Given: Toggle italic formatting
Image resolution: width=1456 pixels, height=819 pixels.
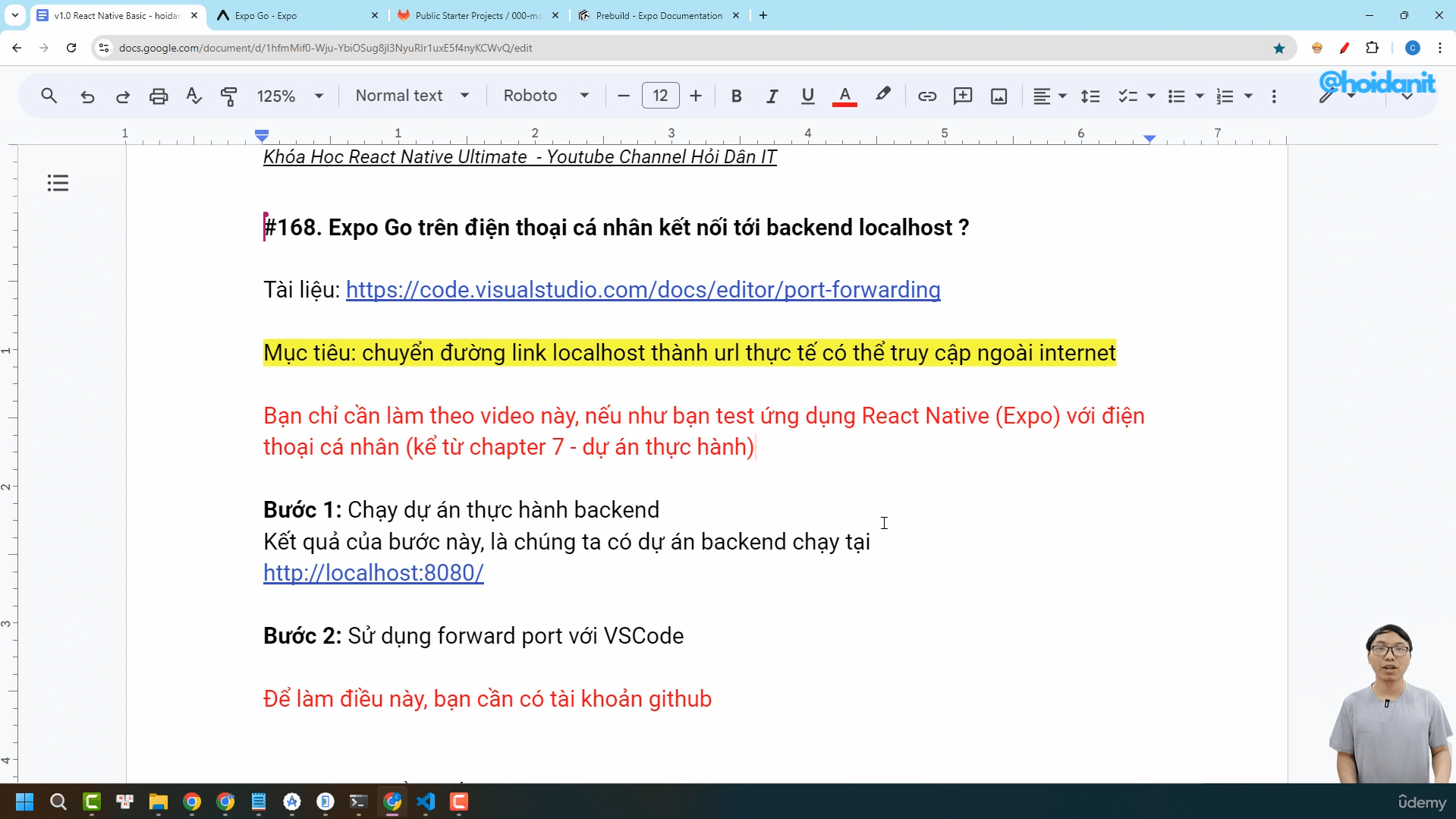Looking at the screenshot, I should coord(772,96).
